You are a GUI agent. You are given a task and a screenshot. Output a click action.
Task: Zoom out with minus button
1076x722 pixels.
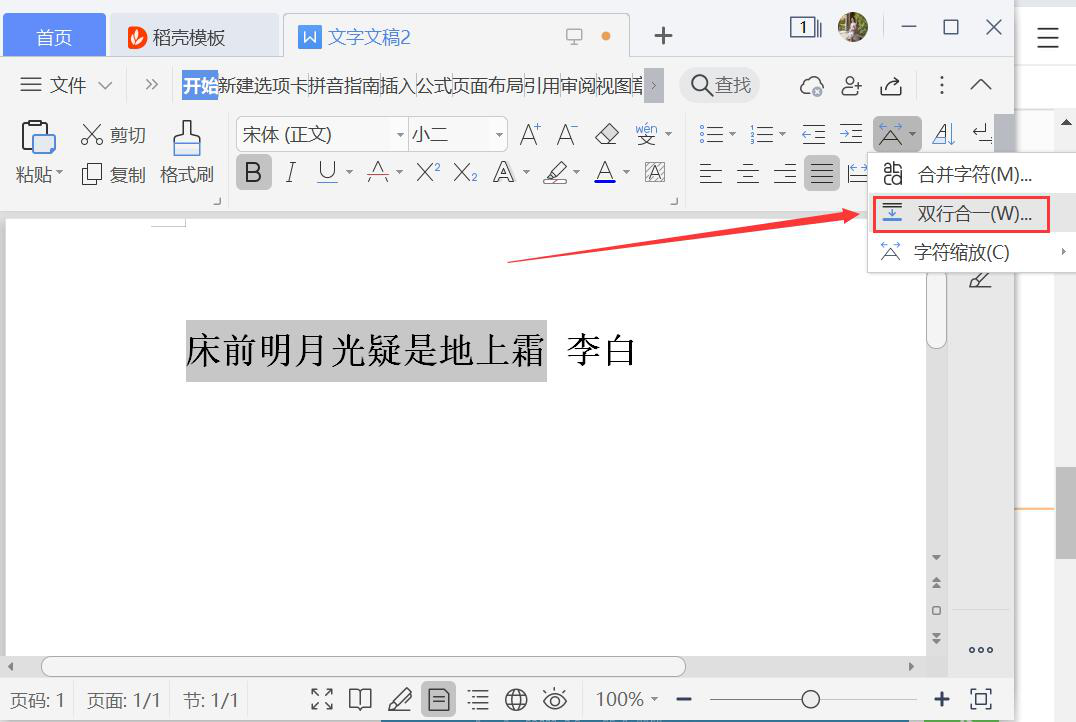coord(683,699)
